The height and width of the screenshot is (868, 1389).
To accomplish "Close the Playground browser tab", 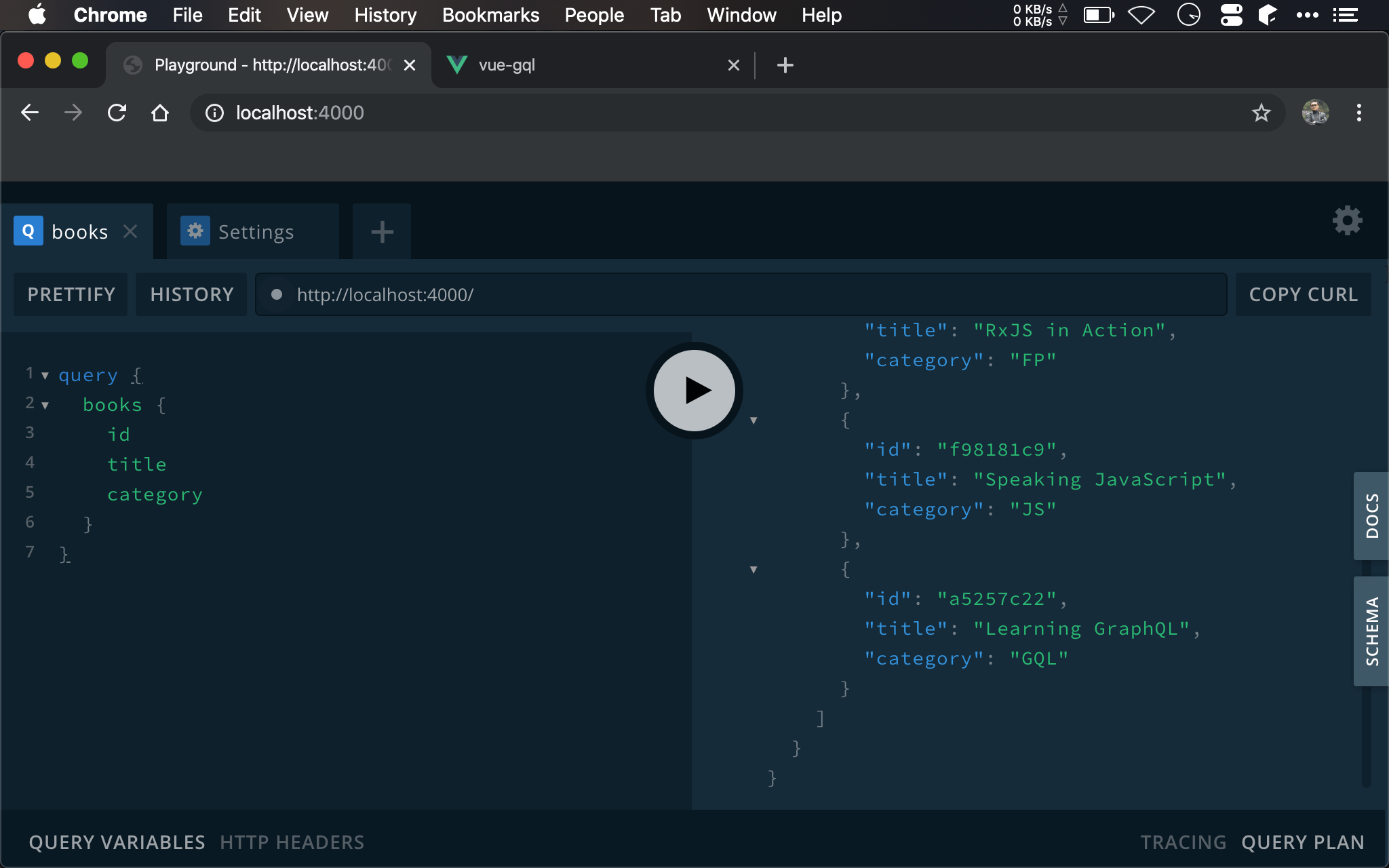I will click(410, 65).
